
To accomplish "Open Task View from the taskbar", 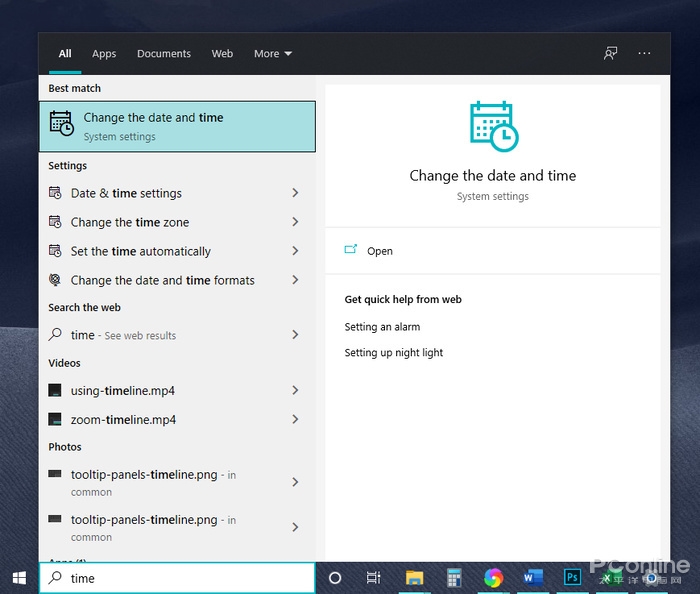I will coord(373,578).
